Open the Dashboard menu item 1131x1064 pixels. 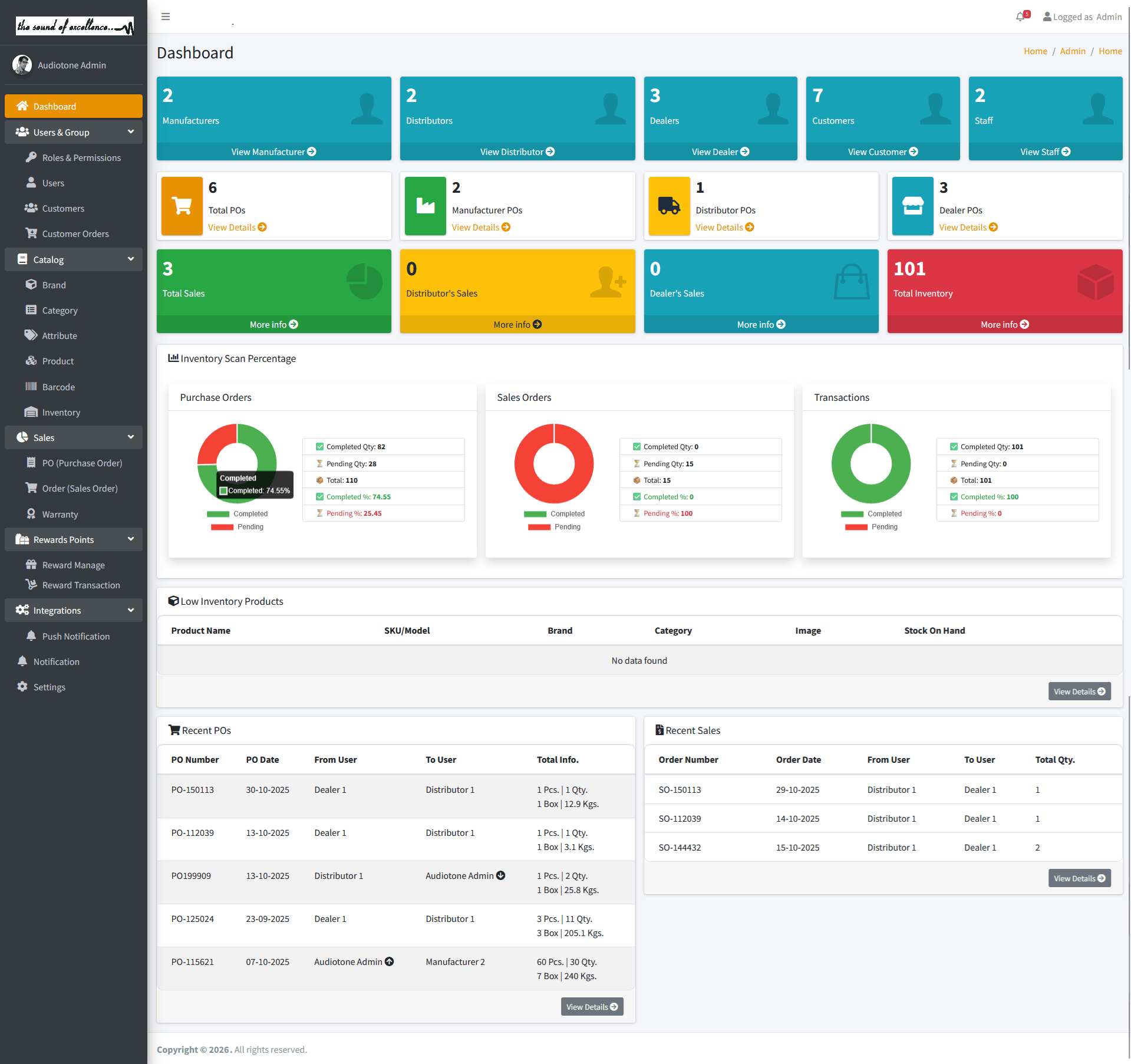(x=74, y=106)
